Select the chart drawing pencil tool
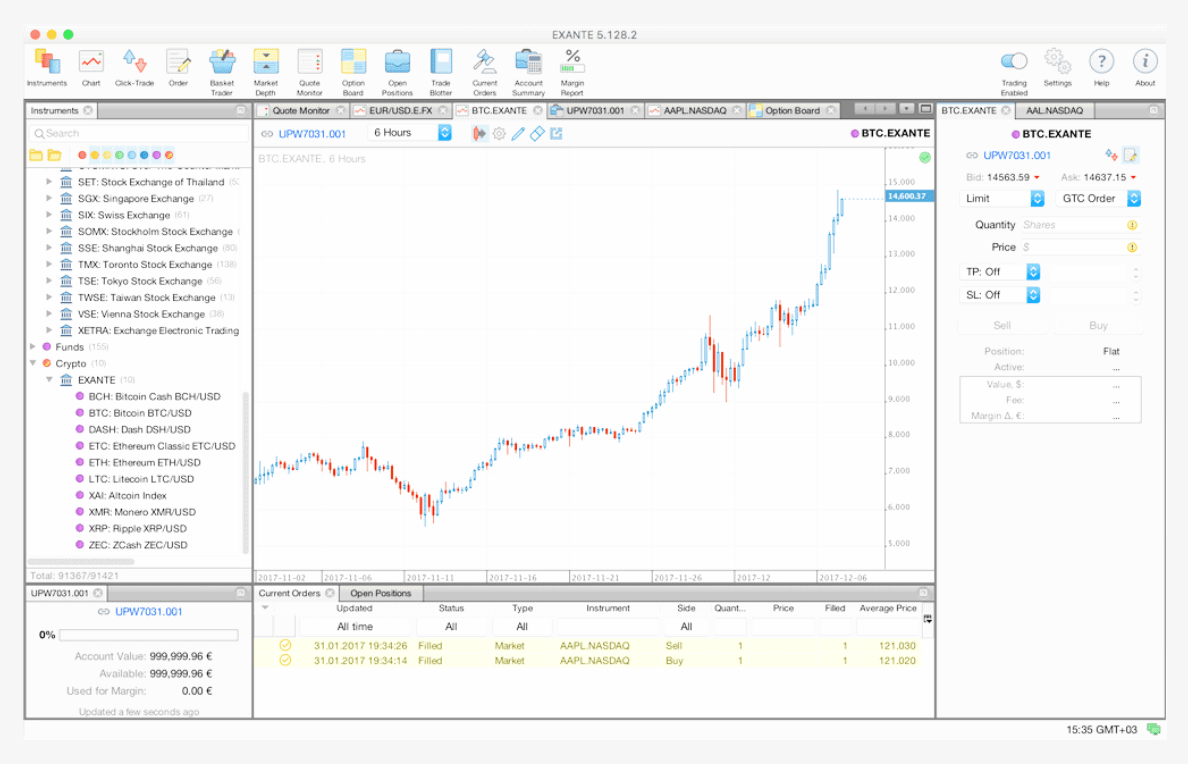 (x=518, y=133)
